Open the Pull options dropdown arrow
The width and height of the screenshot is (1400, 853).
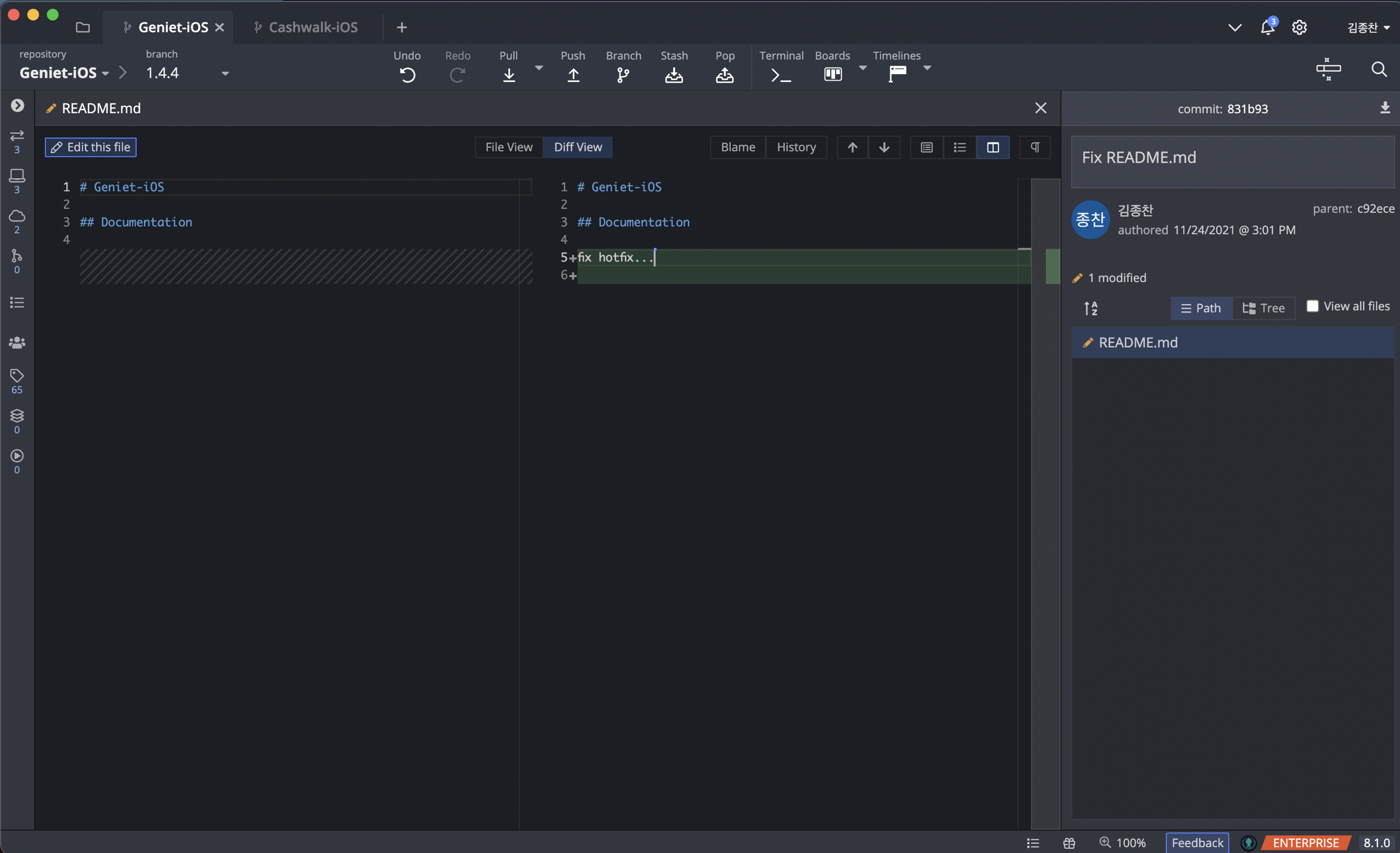tap(538, 68)
